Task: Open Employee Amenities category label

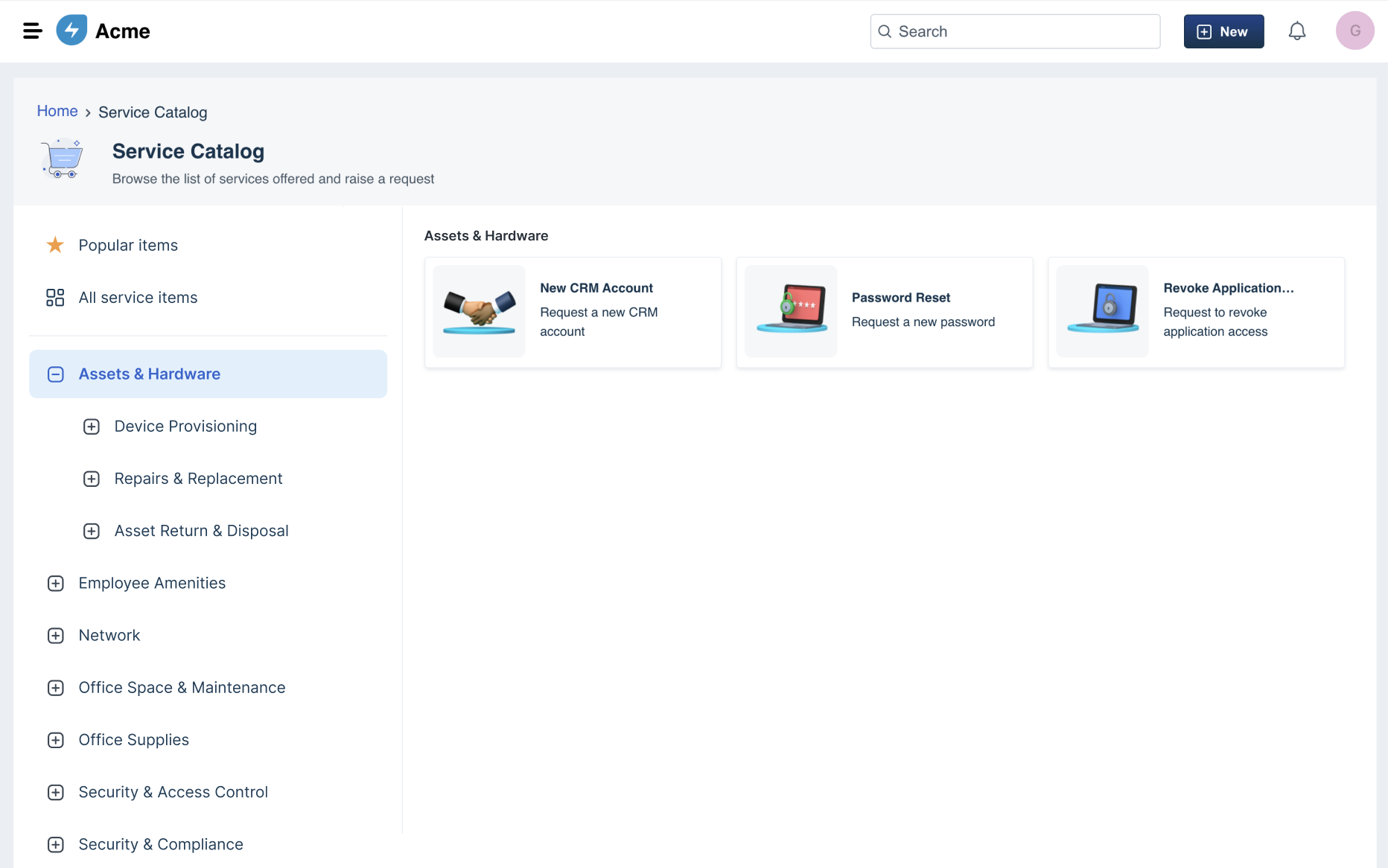Action: tap(152, 583)
